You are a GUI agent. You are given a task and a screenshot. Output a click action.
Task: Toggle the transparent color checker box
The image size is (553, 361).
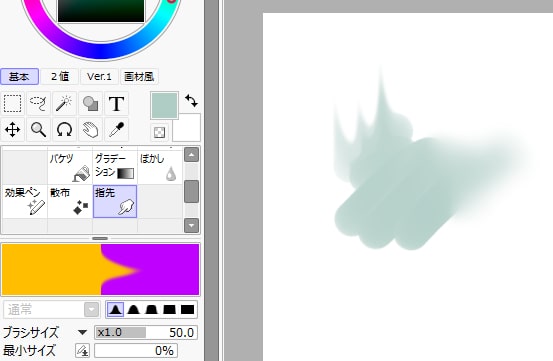159,133
